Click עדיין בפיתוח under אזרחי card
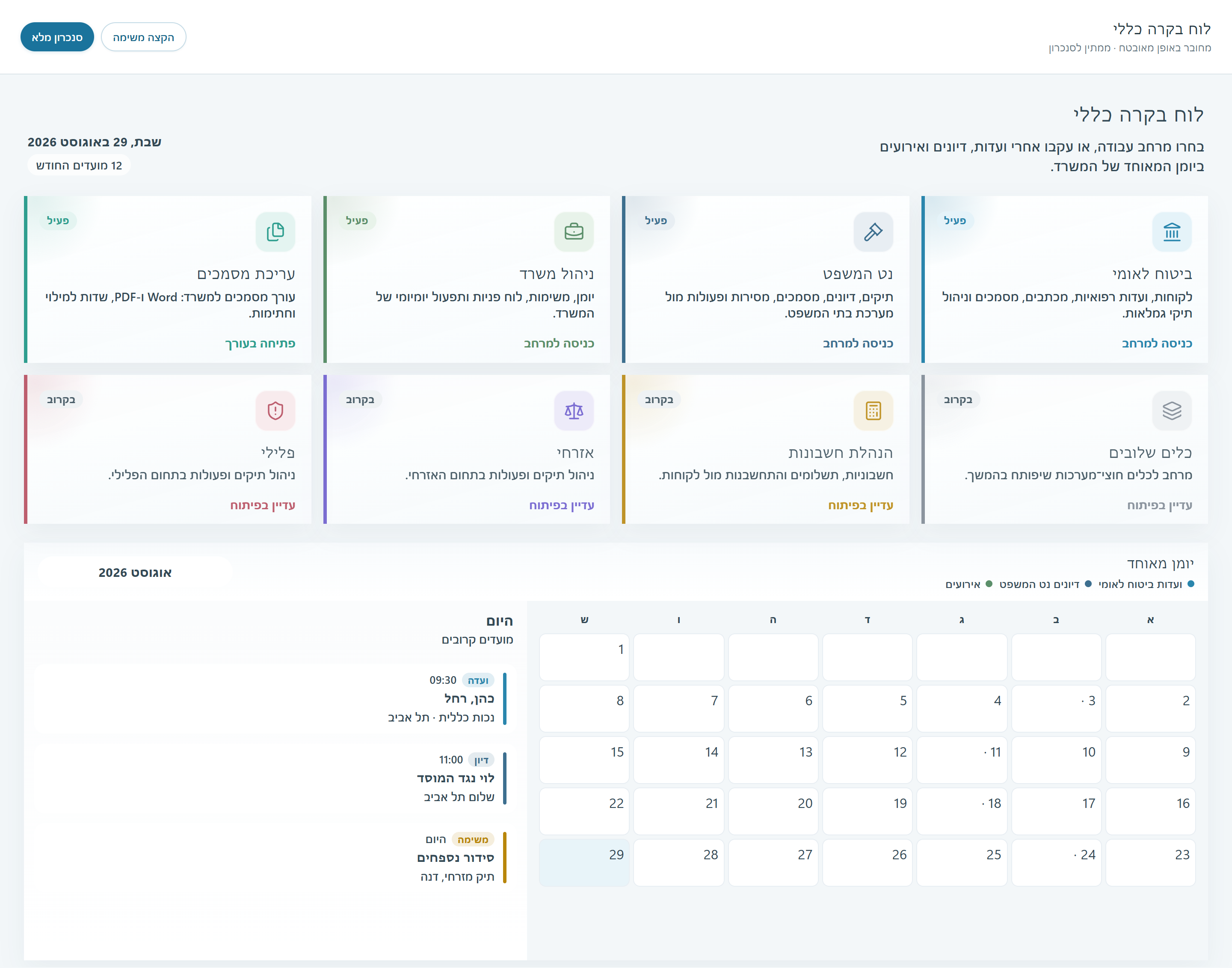The height and width of the screenshot is (968, 1232). coord(561,505)
